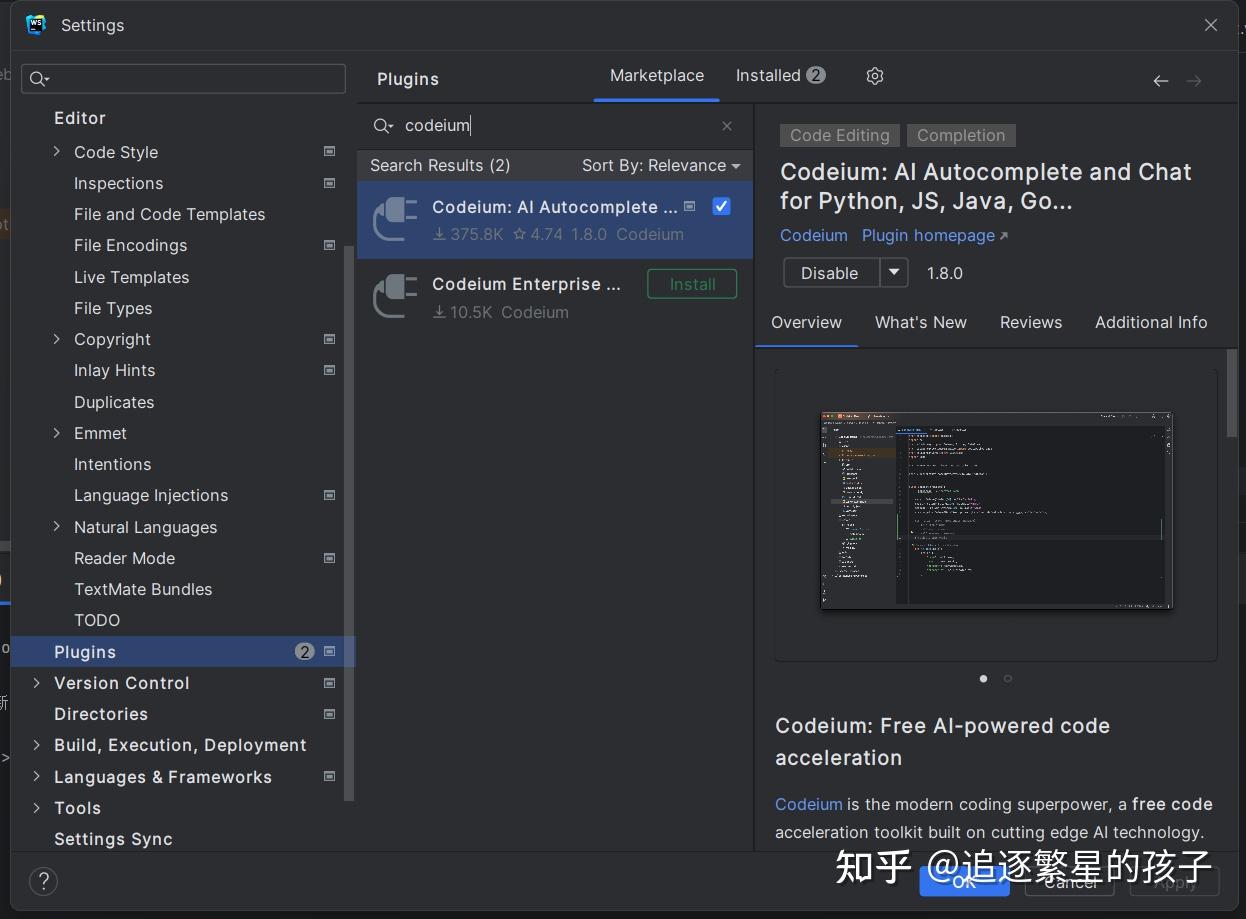This screenshot has width=1246, height=919.
Task: Expand the Copyright tree node
Action: (57, 339)
